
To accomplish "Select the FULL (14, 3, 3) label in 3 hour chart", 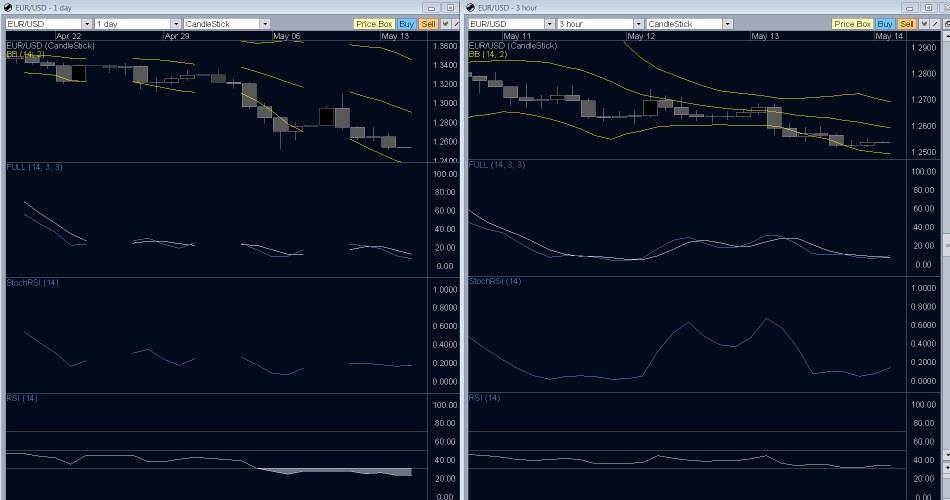I will pos(497,165).
